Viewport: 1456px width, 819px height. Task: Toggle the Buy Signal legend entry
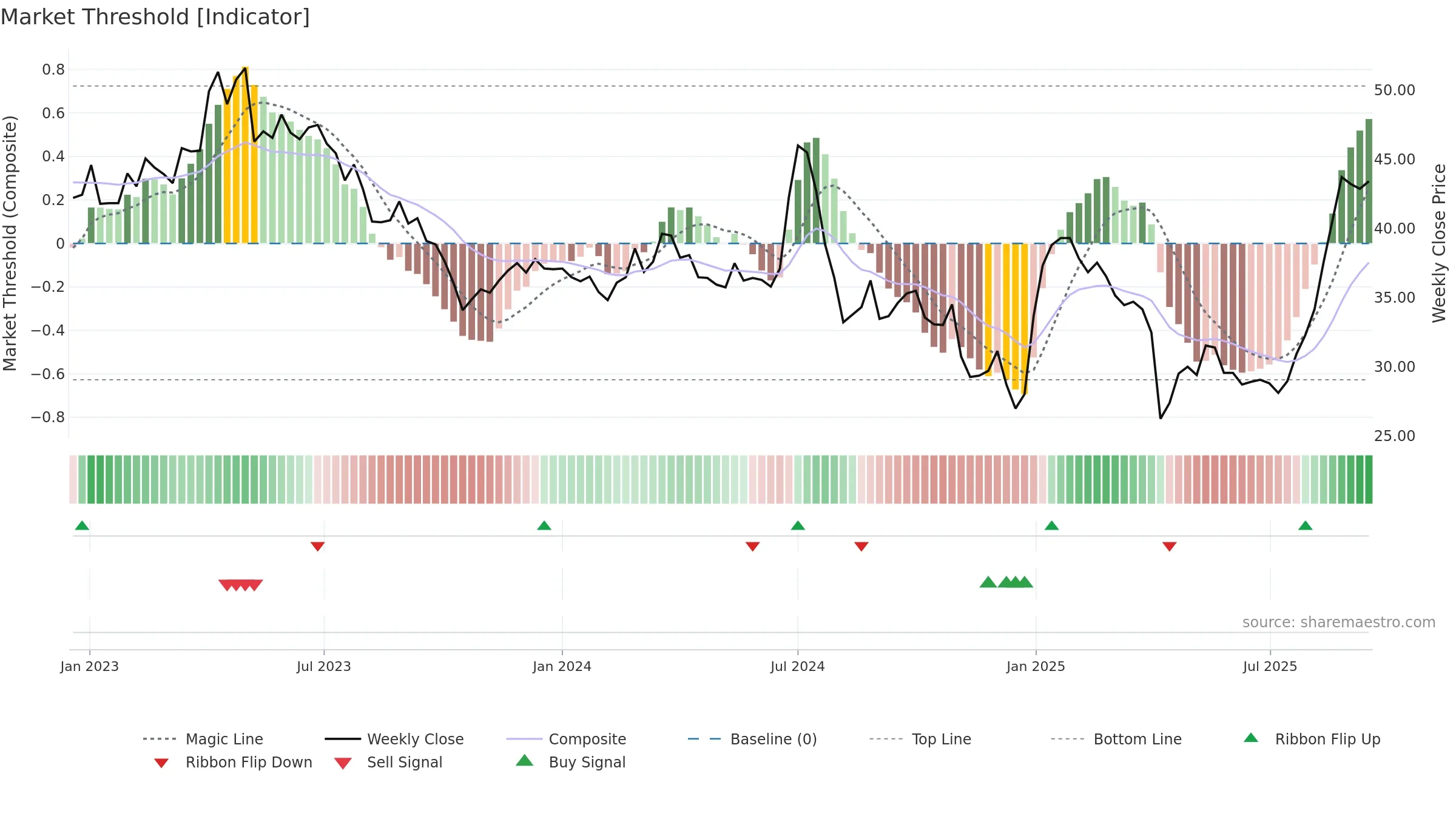570,762
